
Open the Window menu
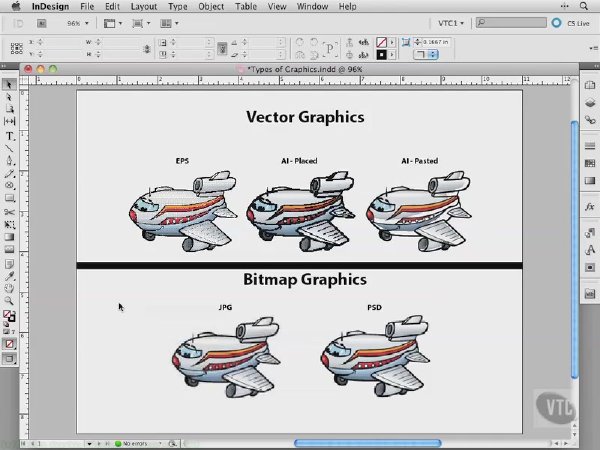tap(312, 6)
